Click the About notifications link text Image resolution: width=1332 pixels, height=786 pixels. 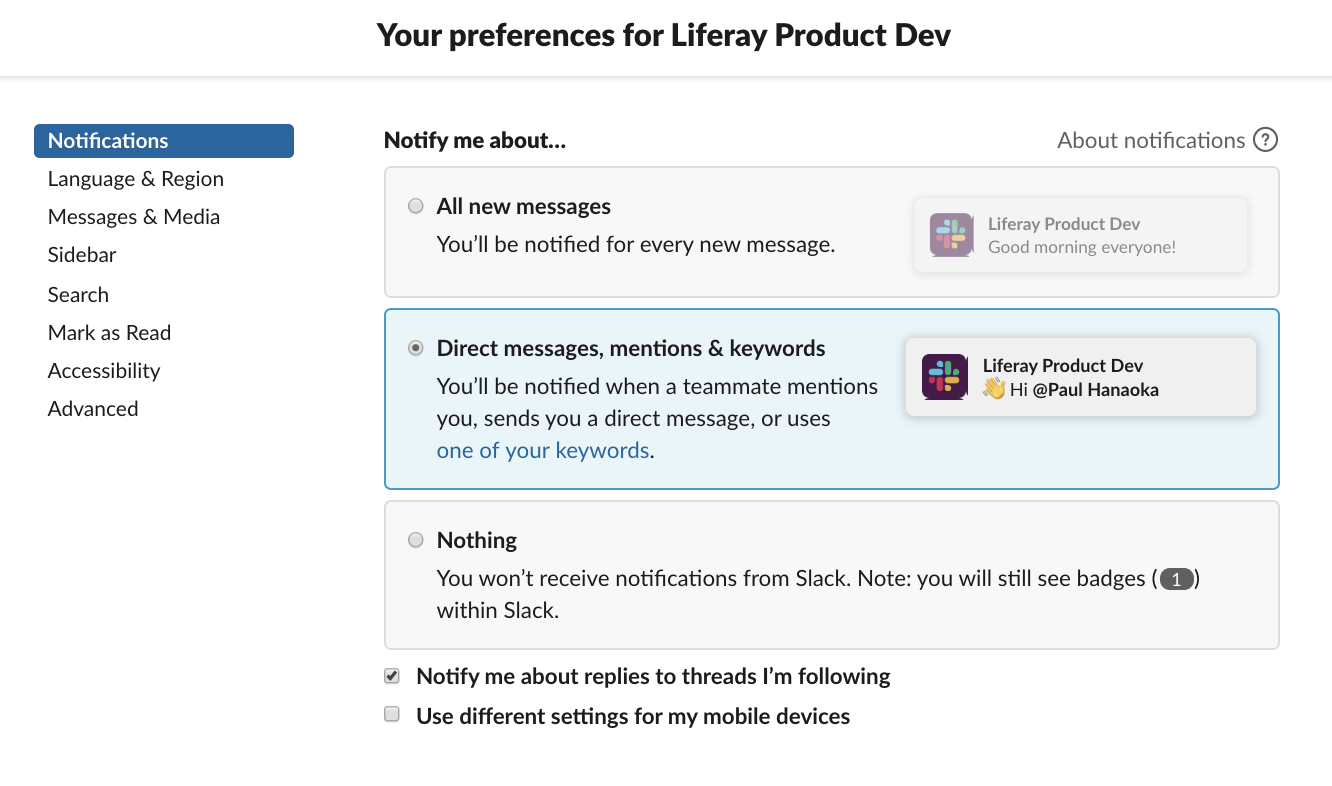pos(1150,140)
